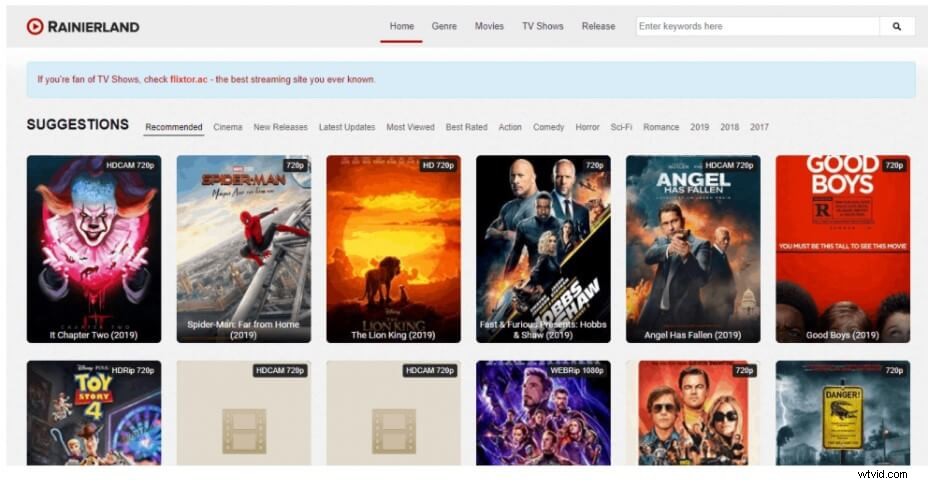Filter suggestions by Action

click(510, 127)
